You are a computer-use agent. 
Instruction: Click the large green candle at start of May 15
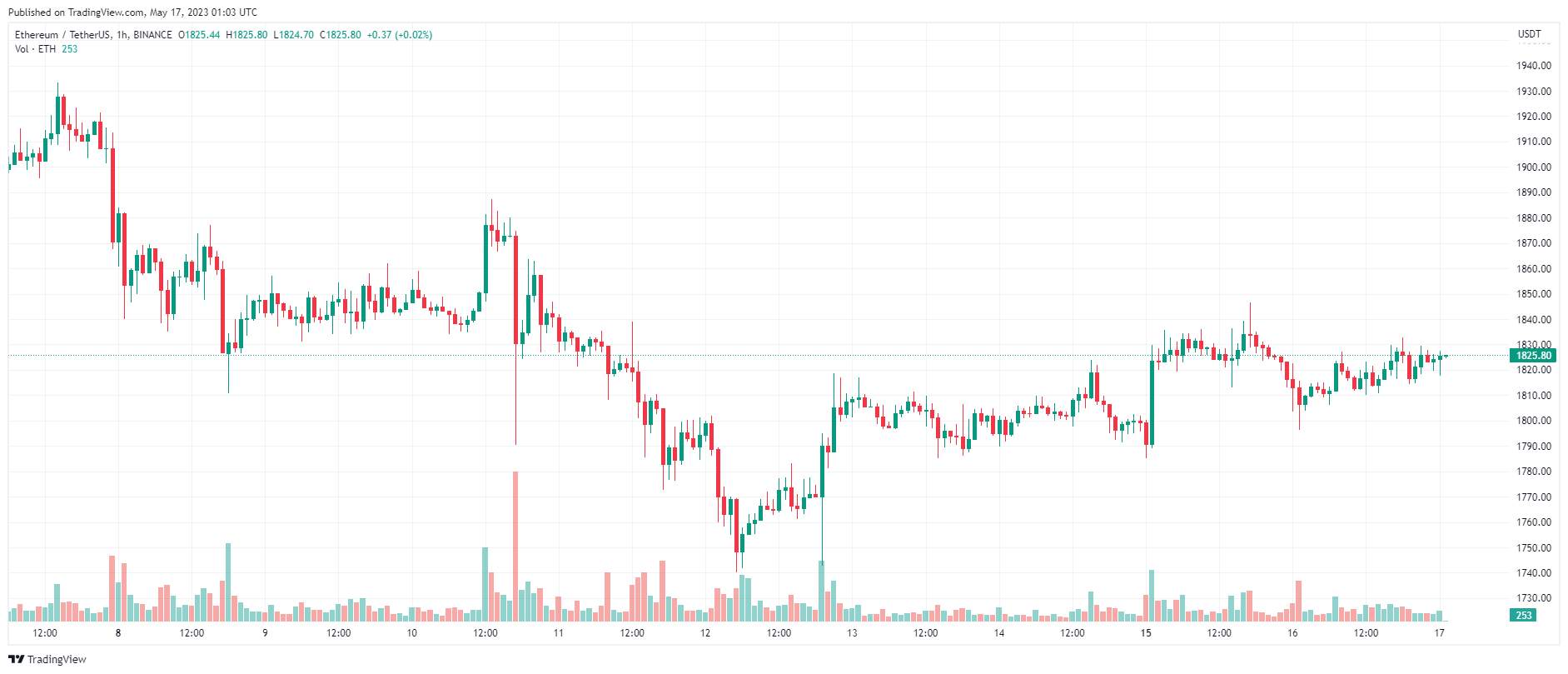tap(1152, 403)
